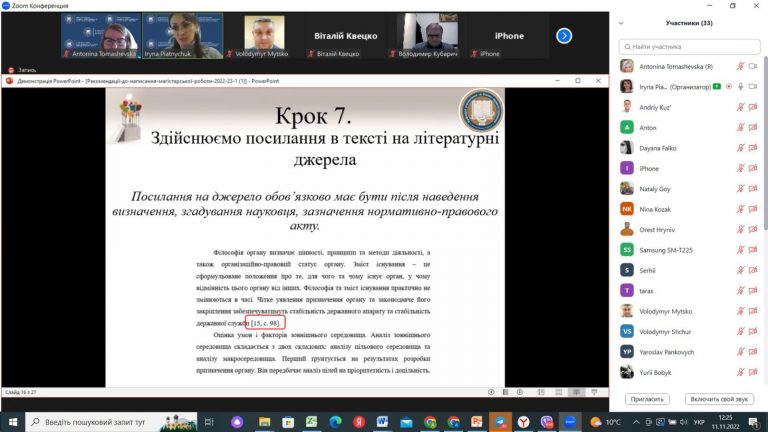Select Iryna Piatnychuk video thumbnail

(x=183, y=36)
